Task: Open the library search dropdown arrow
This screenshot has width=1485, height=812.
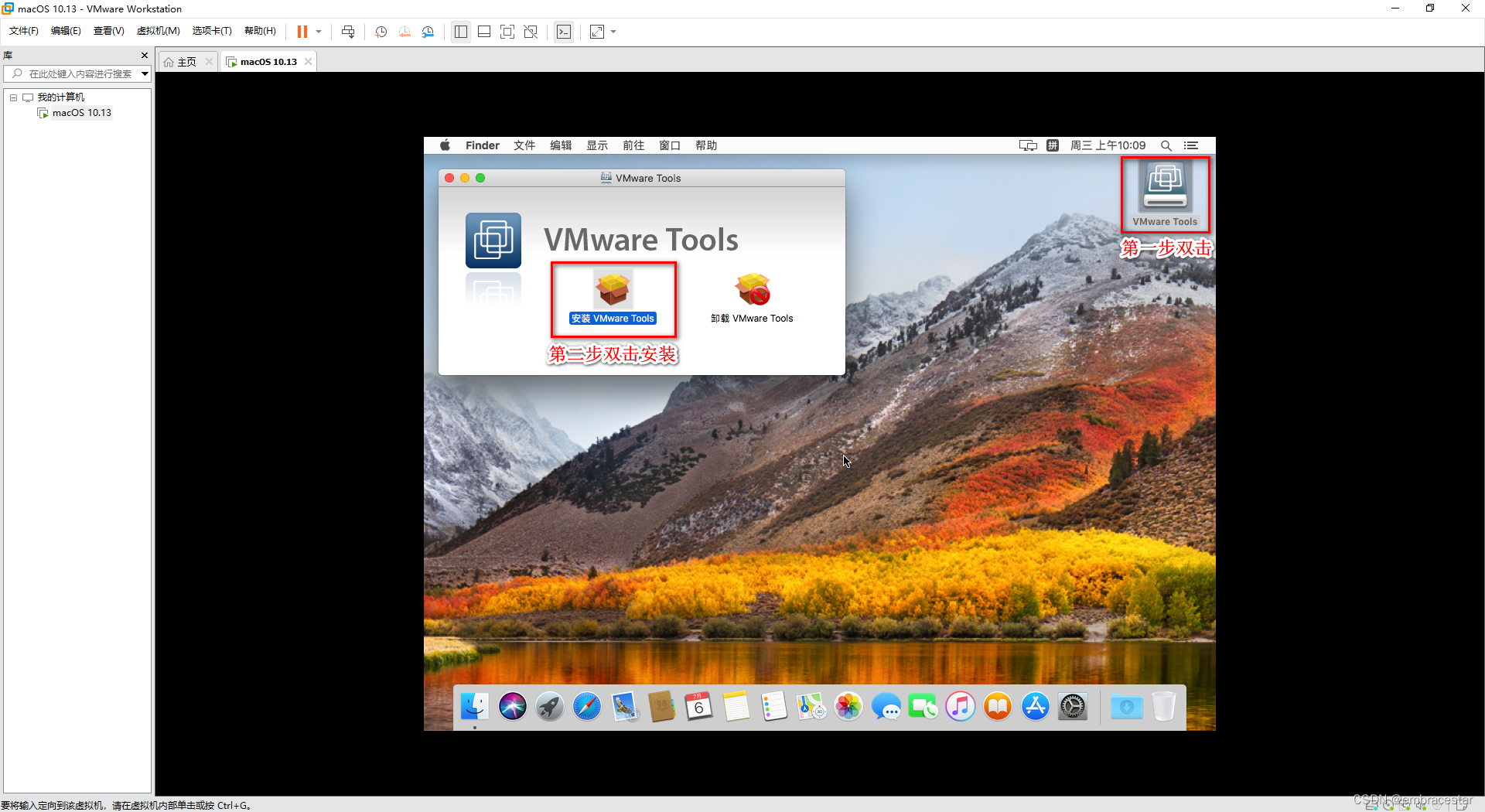Action: click(x=145, y=73)
